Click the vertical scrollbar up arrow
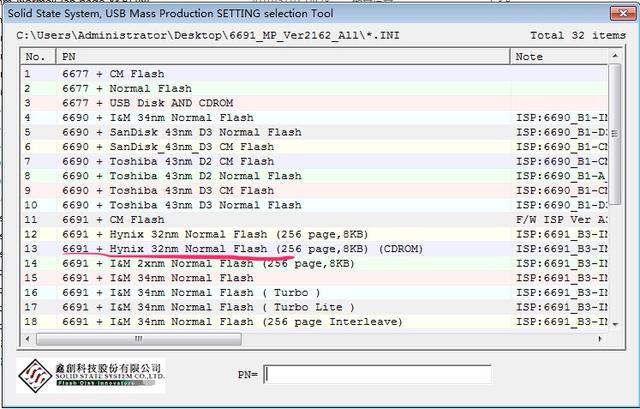 tap(615, 56)
